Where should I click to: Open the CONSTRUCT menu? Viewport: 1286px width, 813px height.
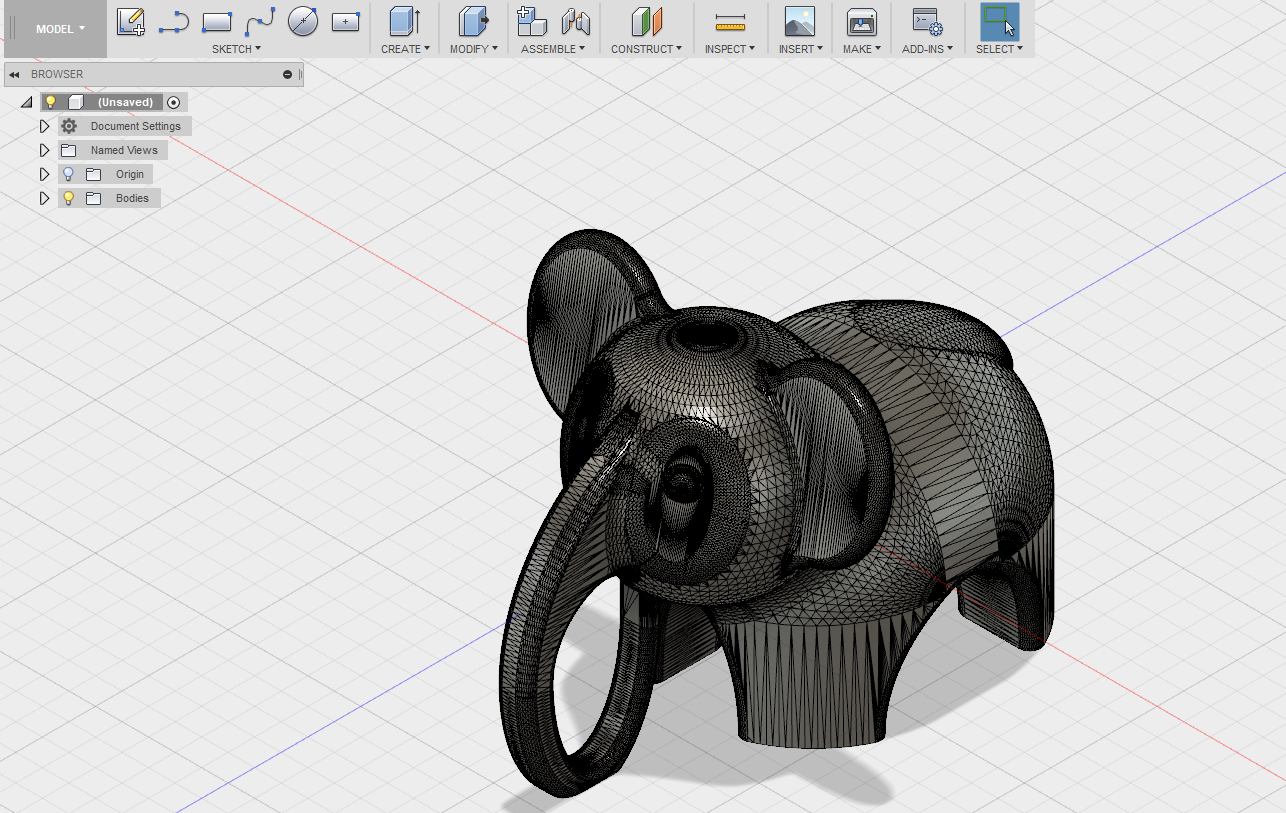(x=647, y=49)
